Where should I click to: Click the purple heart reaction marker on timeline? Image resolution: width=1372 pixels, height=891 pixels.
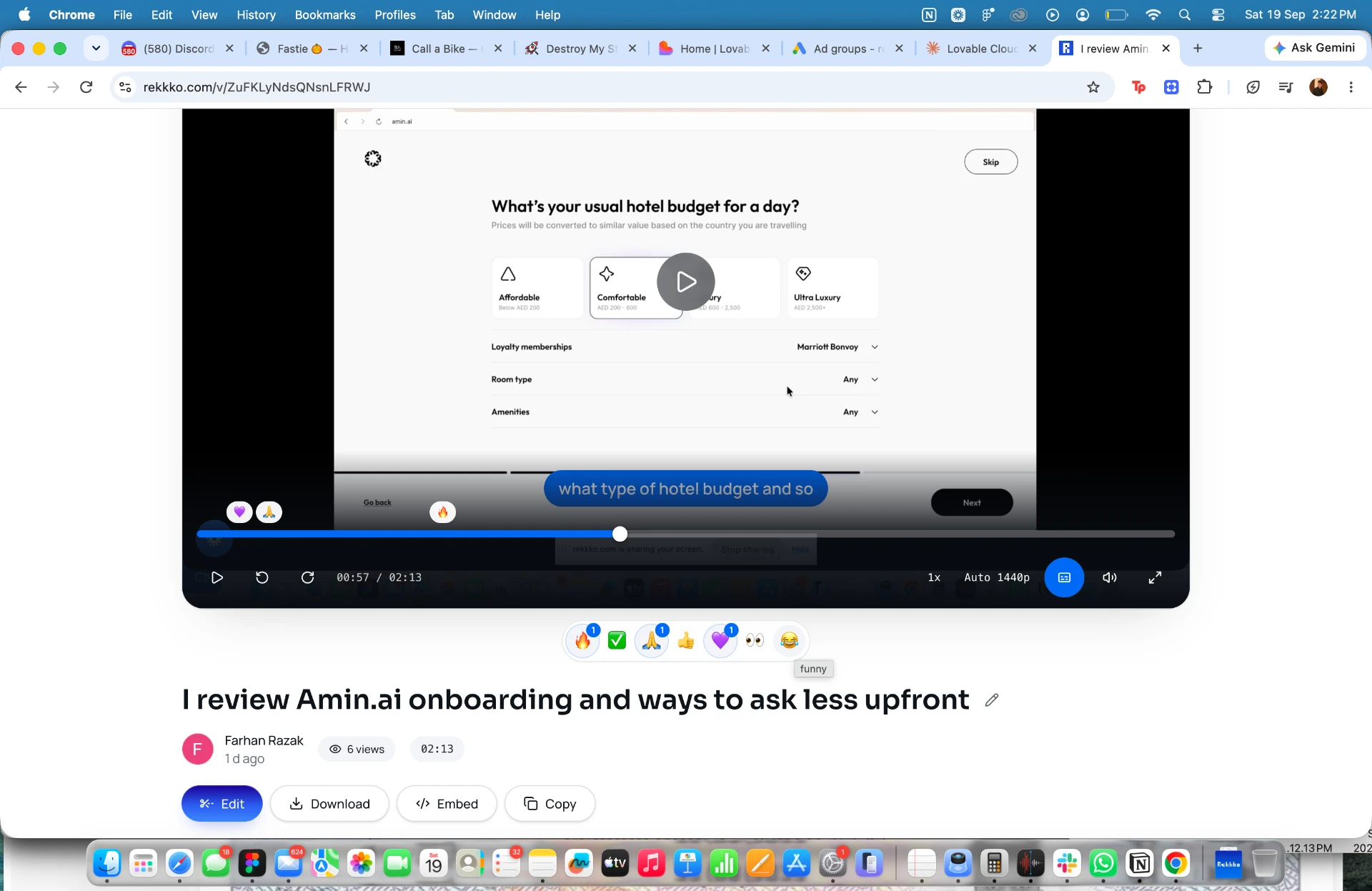tap(239, 512)
